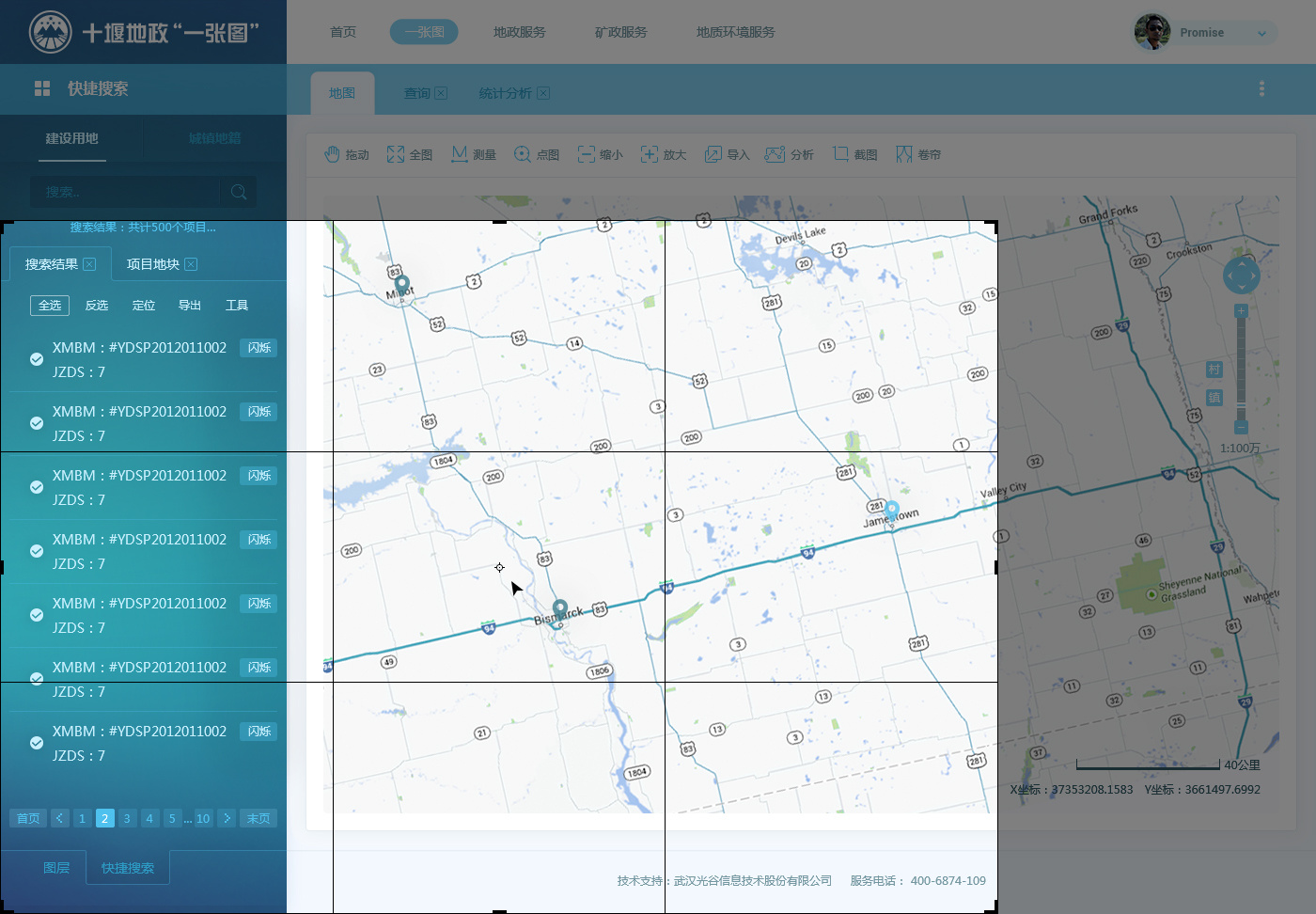This screenshot has height=914, width=1316.
Task: Expand the Promise user dropdown arrow
Action: [1261, 33]
